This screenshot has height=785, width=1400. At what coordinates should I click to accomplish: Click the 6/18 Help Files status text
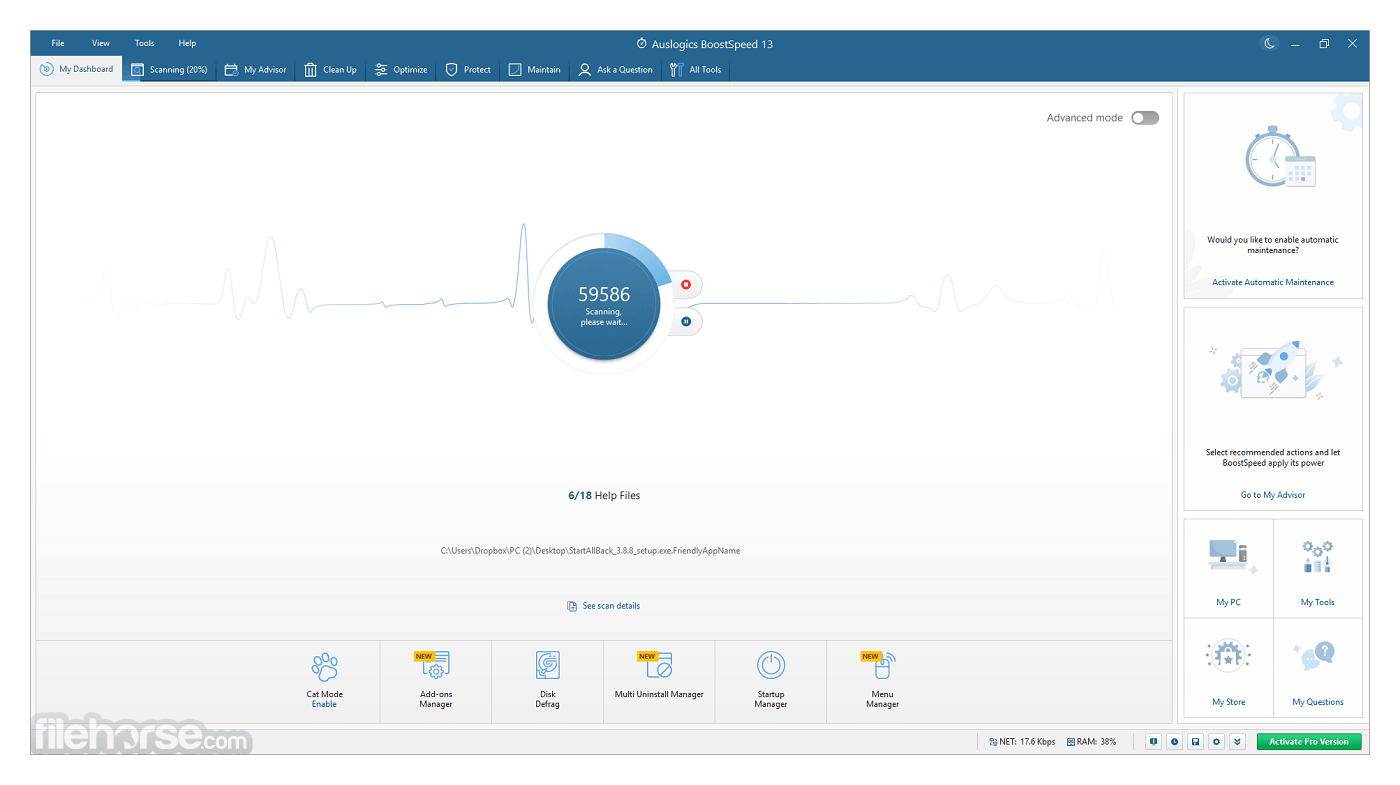604,496
